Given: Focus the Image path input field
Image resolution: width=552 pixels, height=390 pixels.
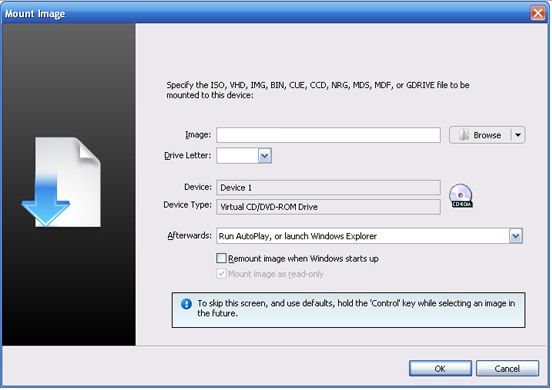Looking at the screenshot, I should pos(328,135).
